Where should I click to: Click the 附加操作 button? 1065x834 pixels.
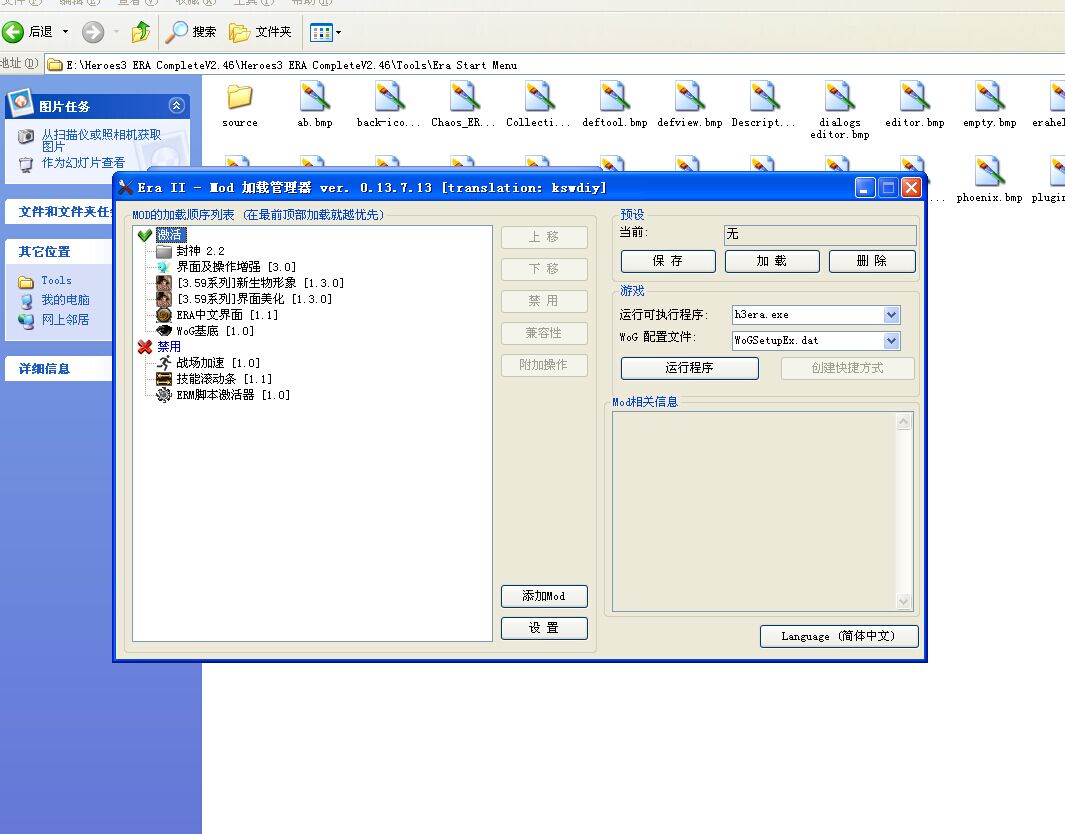coord(544,365)
